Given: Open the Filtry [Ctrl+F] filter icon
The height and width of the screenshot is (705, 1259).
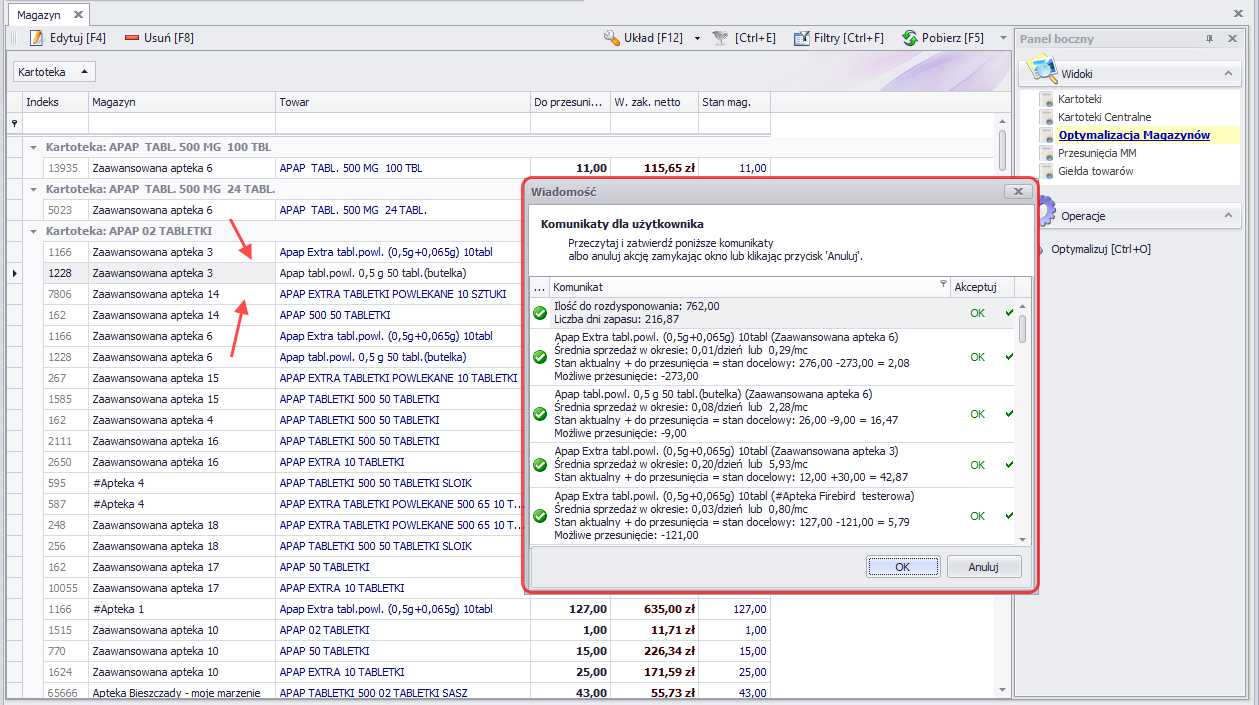Looking at the screenshot, I should tap(801, 38).
